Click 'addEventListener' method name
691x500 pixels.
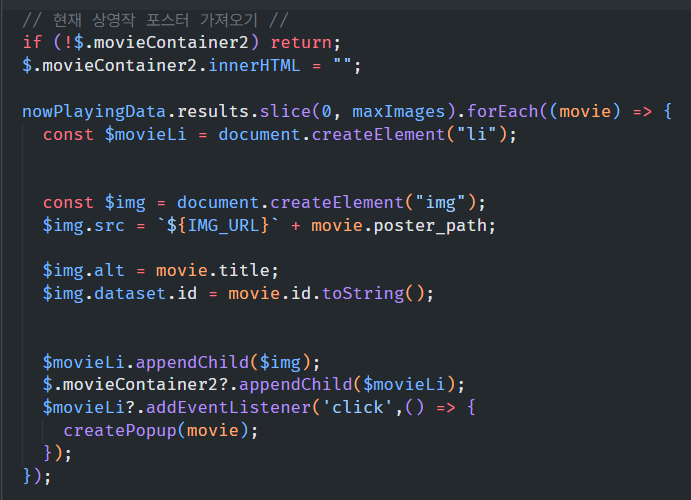tap(228, 407)
